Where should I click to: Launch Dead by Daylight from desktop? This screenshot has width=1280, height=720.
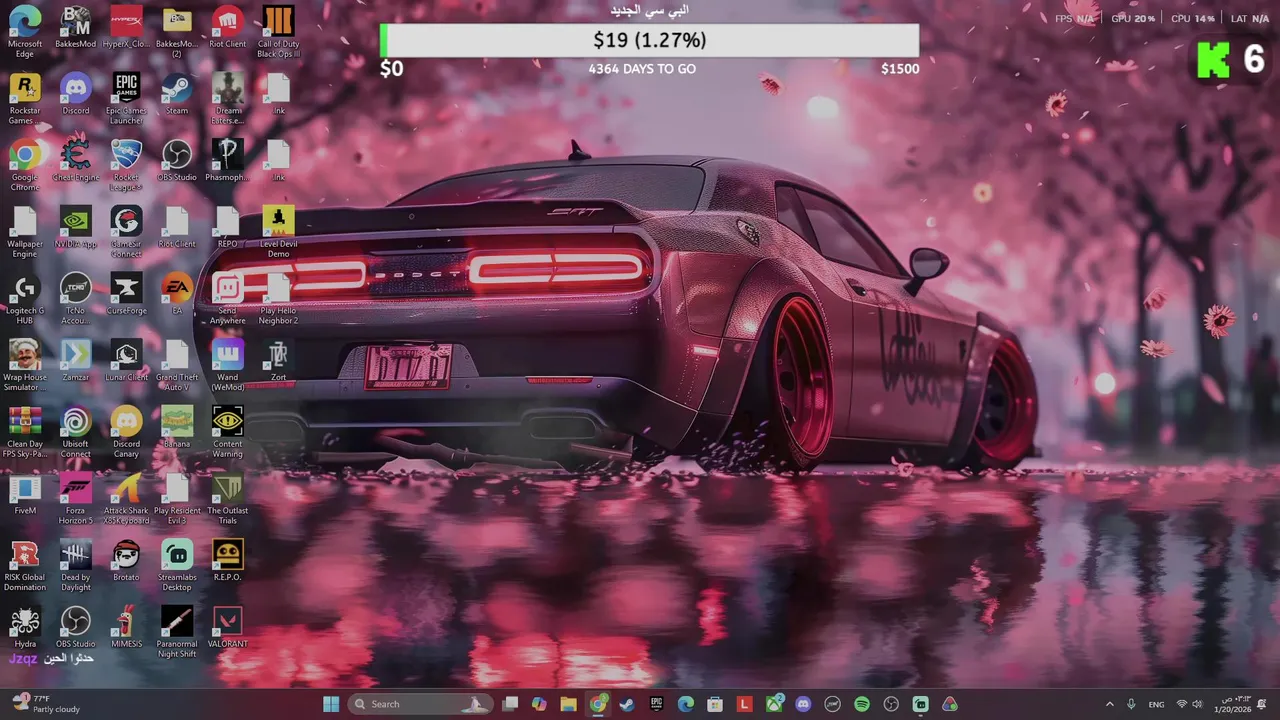(x=76, y=565)
